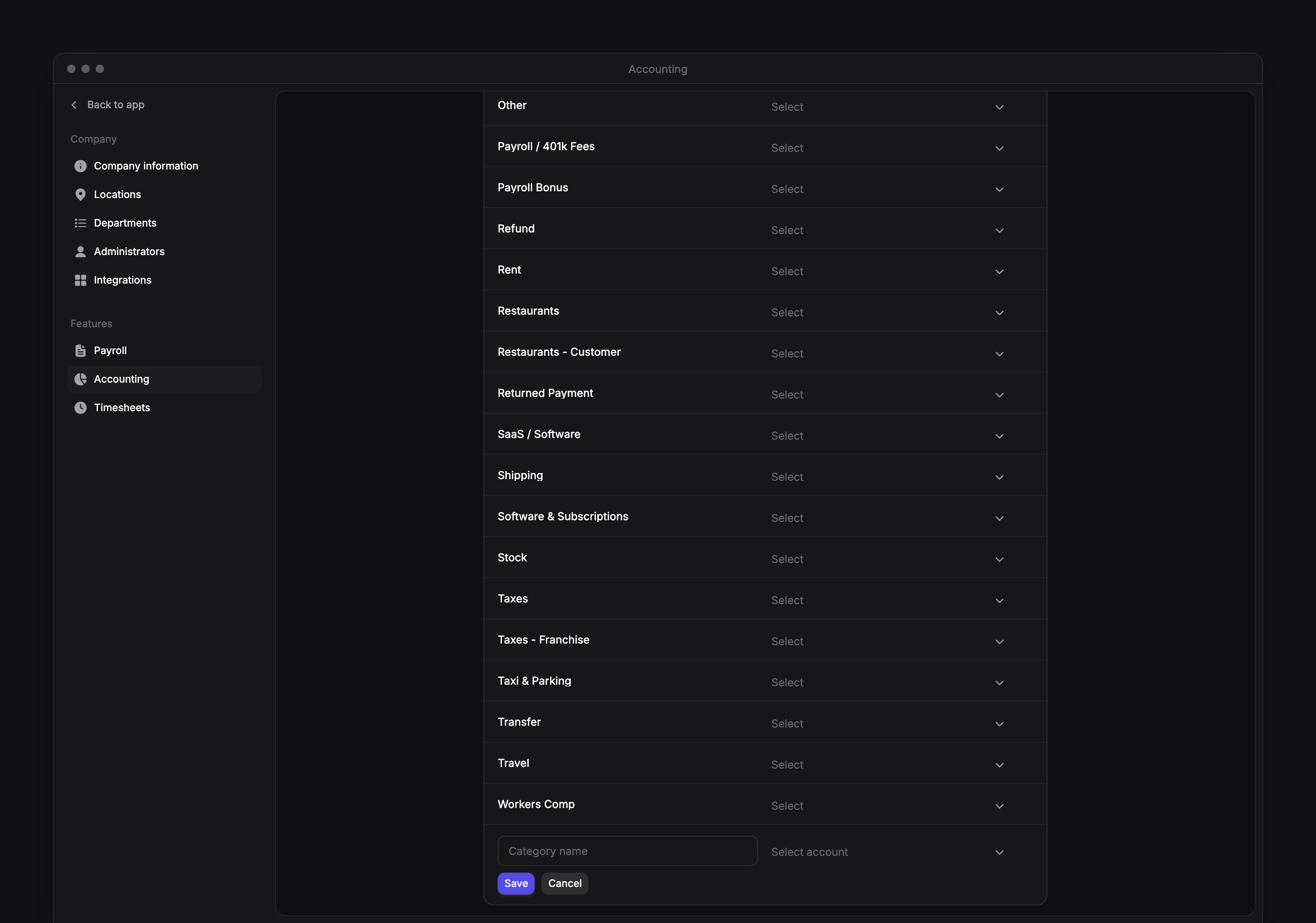1316x923 pixels.
Task: Choose an account for Refund
Action: pyautogui.click(x=887, y=230)
